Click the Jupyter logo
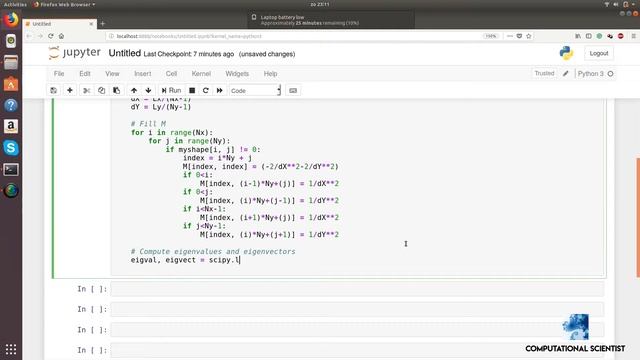The width and height of the screenshot is (640, 360). coord(75,53)
